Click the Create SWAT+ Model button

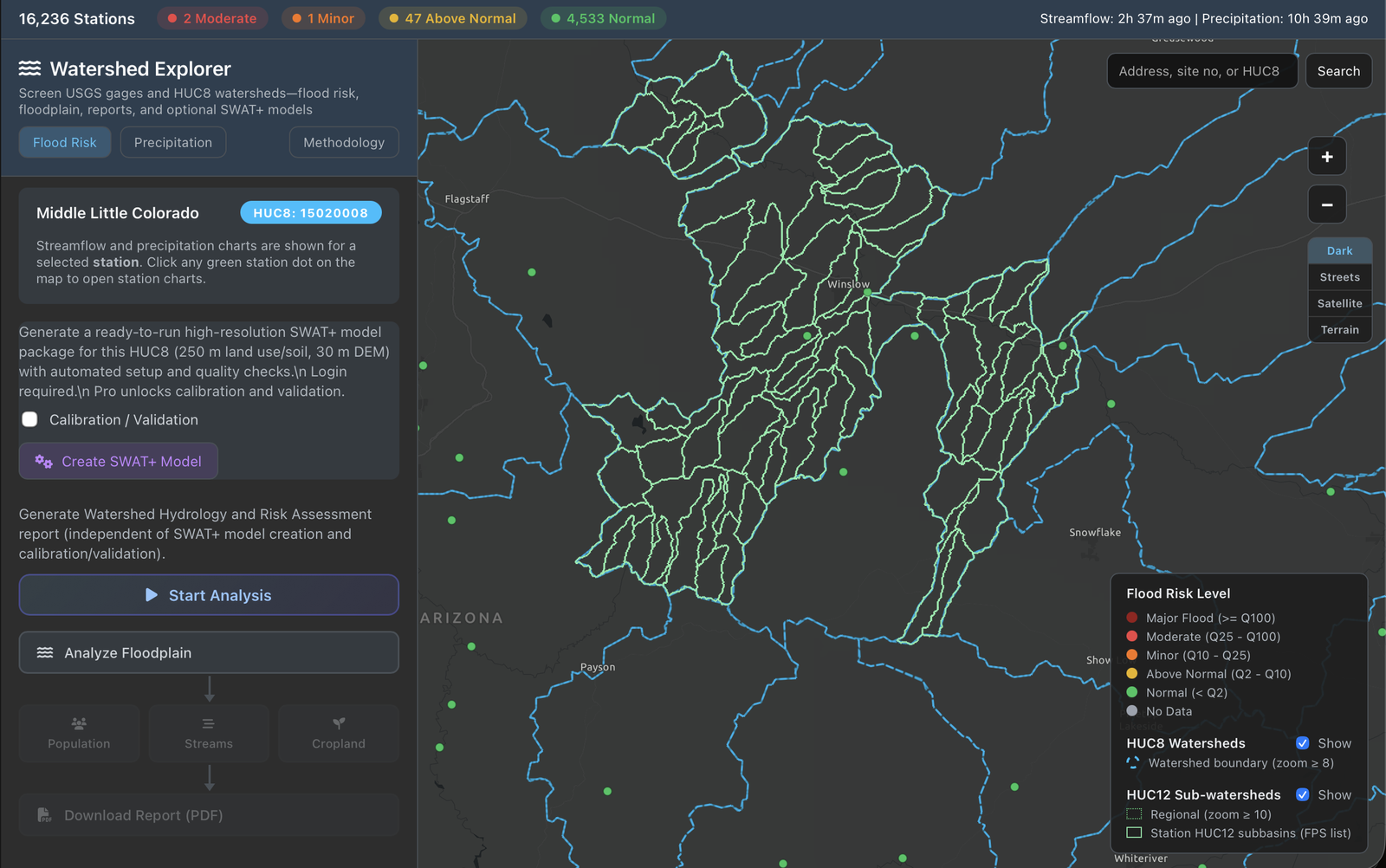(x=118, y=461)
